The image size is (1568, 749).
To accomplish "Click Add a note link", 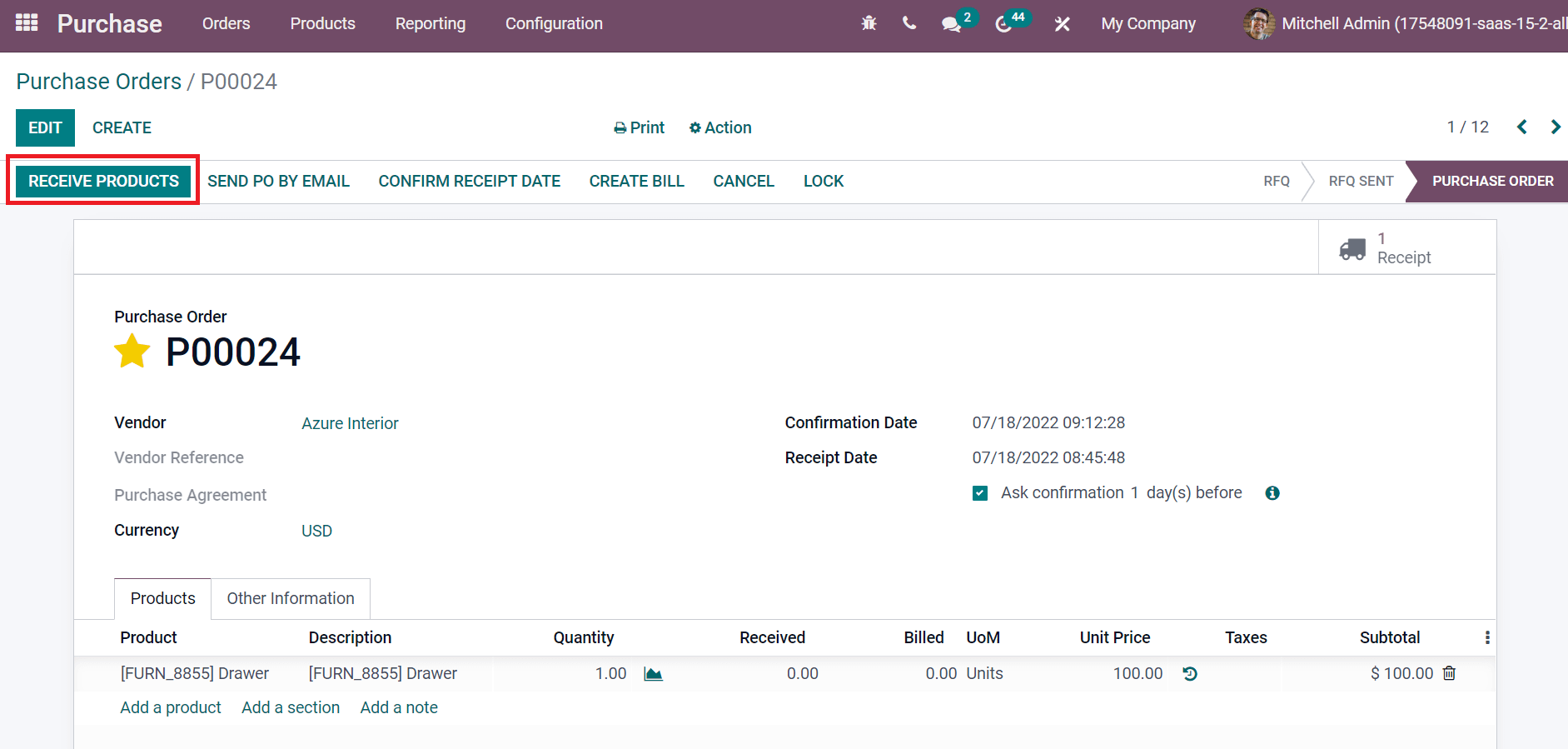I will pos(399,707).
